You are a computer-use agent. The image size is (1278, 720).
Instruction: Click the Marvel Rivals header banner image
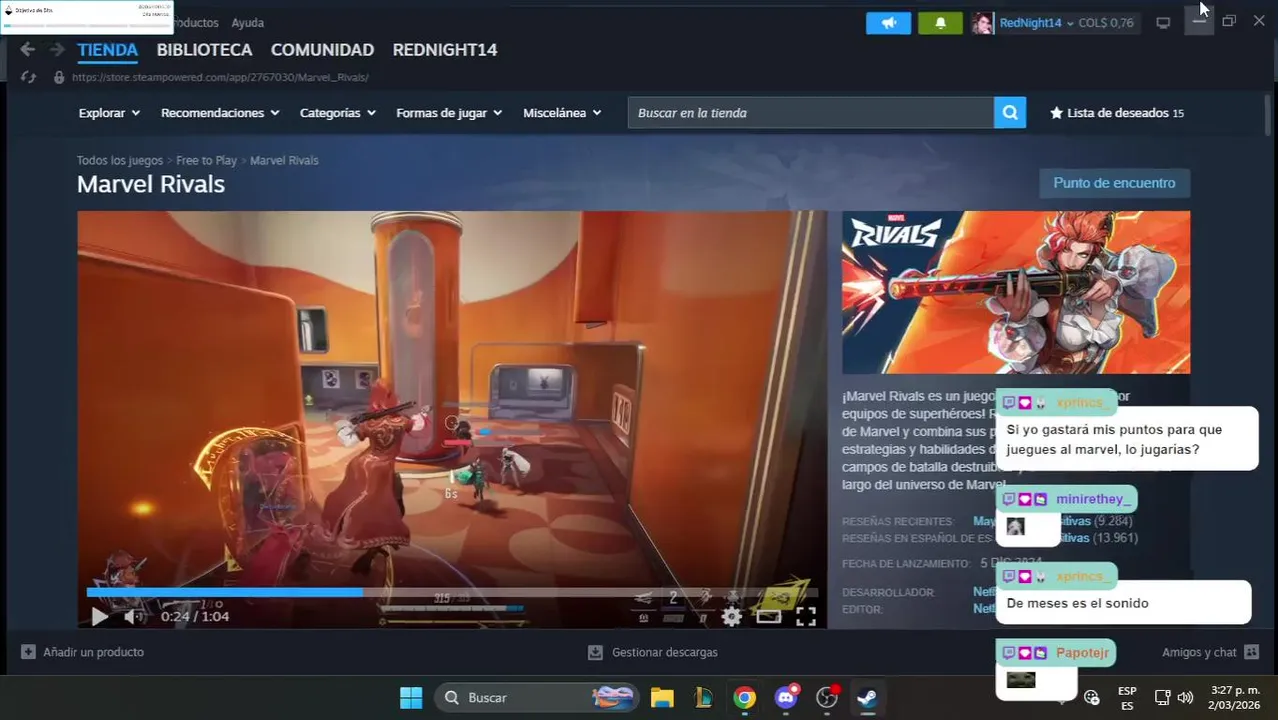coord(1016,292)
